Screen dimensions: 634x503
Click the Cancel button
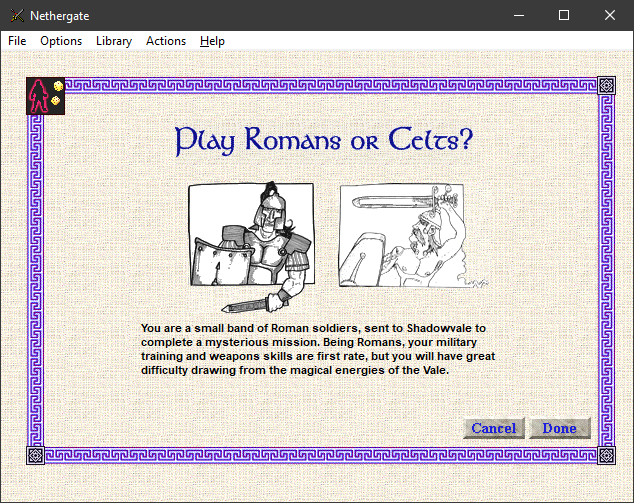tap(494, 428)
